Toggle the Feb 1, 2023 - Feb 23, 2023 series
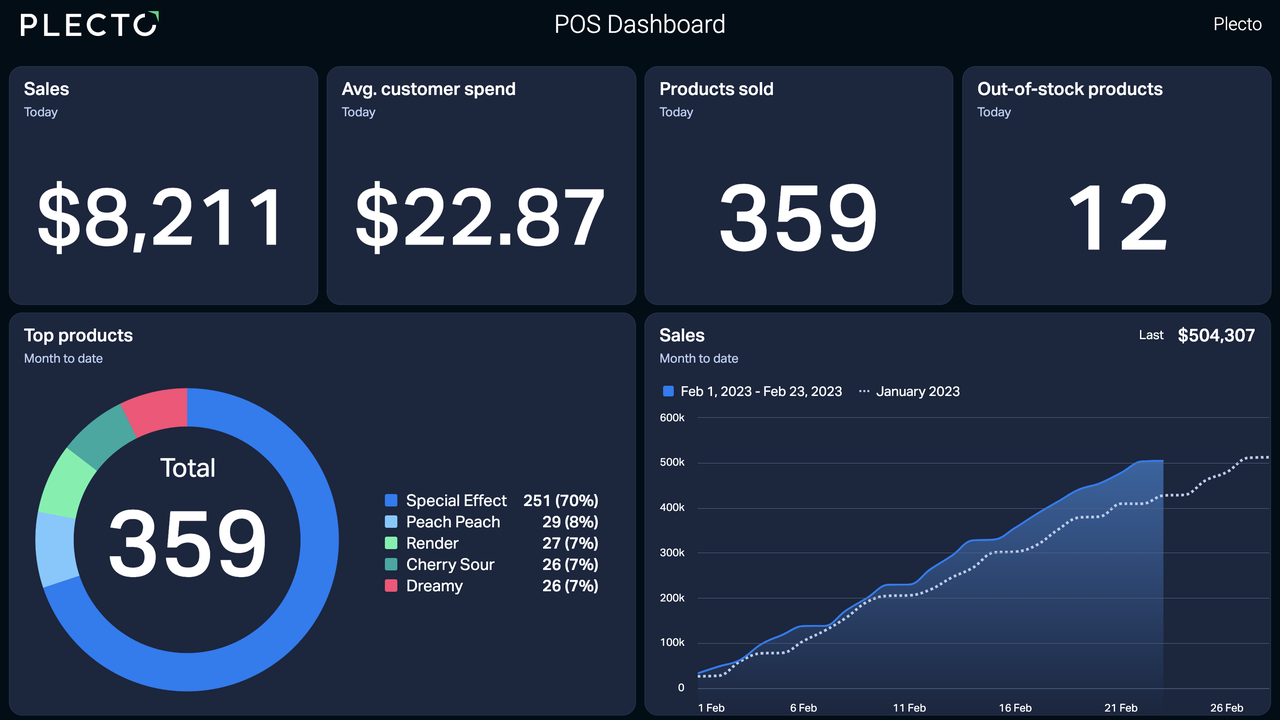 click(x=752, y=391)
